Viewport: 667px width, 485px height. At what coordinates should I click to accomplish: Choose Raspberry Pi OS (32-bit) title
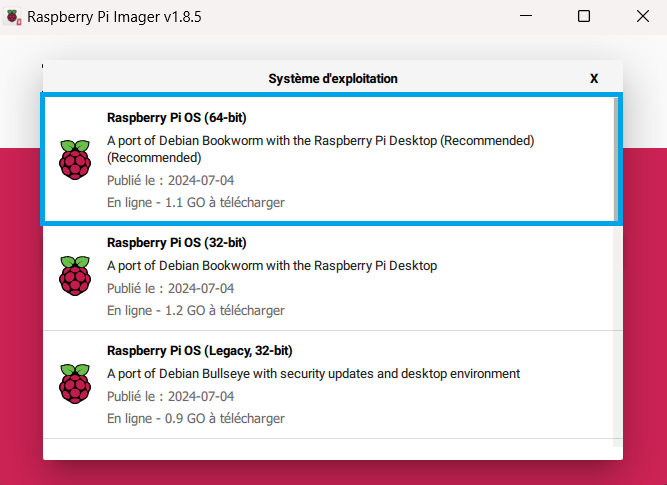point(176,243)
